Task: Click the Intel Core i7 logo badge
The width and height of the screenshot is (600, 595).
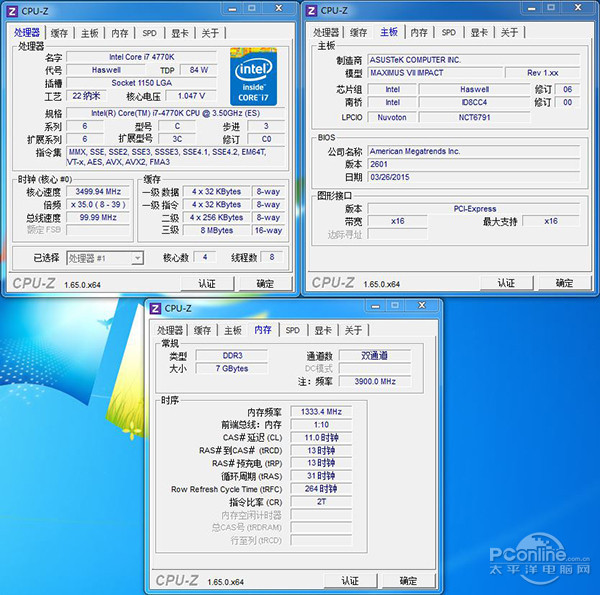Action: pos(253,77)
